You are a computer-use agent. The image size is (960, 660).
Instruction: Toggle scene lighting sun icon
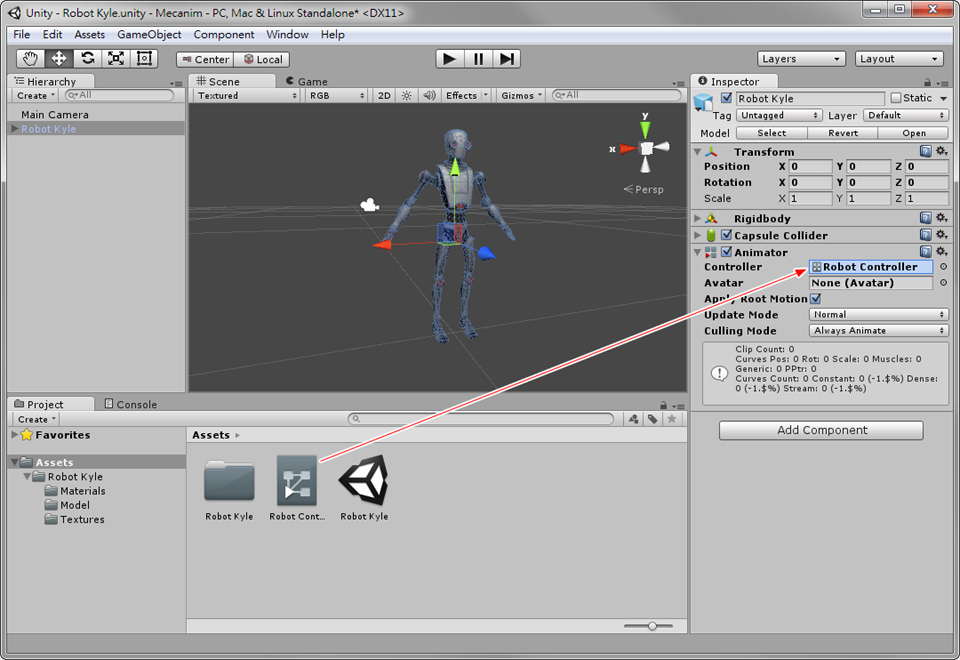(407, 96)
